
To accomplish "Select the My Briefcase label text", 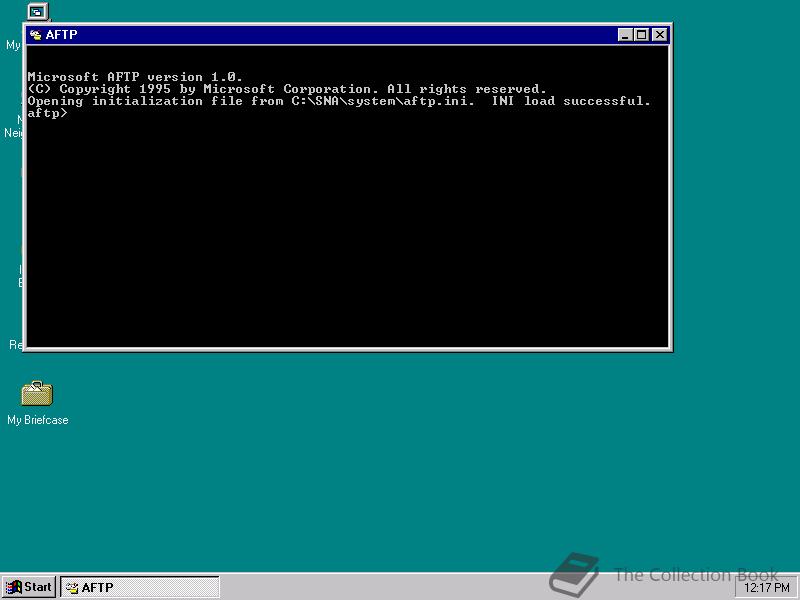I will pyautogui.click(x=38, y=420).
